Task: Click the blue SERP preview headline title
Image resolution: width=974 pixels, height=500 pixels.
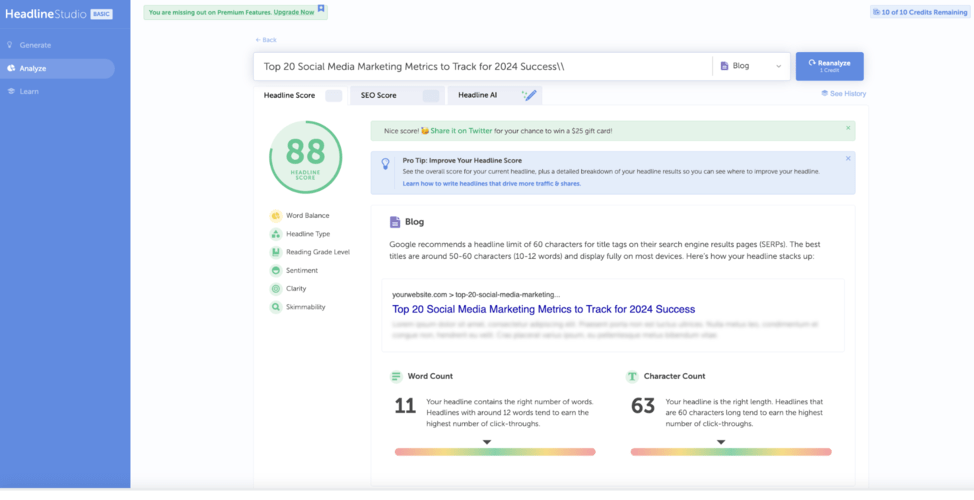Action: pyautogui.click(x=544, y=309)
